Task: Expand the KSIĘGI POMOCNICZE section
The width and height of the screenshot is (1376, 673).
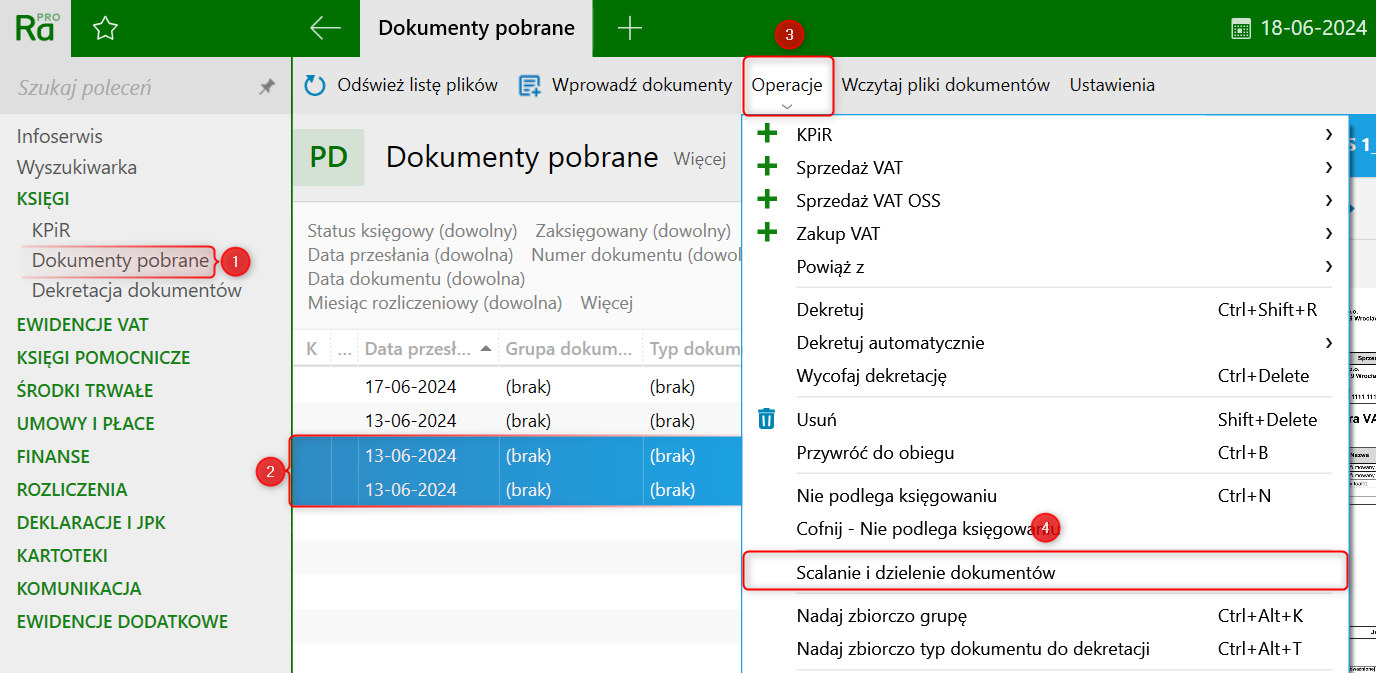Action: [x=103, y=358]
